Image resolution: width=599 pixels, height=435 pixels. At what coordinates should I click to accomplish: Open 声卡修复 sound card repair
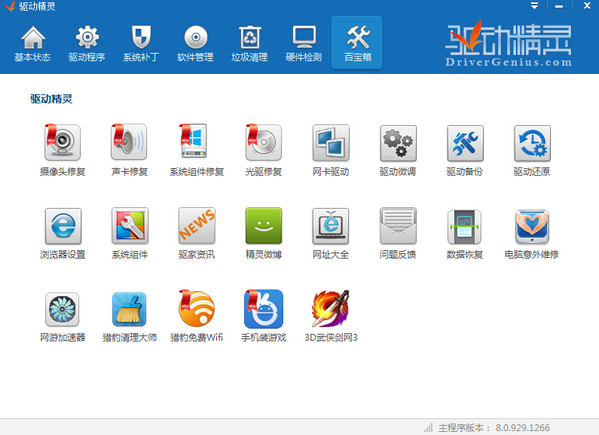(x=129, y=142)
